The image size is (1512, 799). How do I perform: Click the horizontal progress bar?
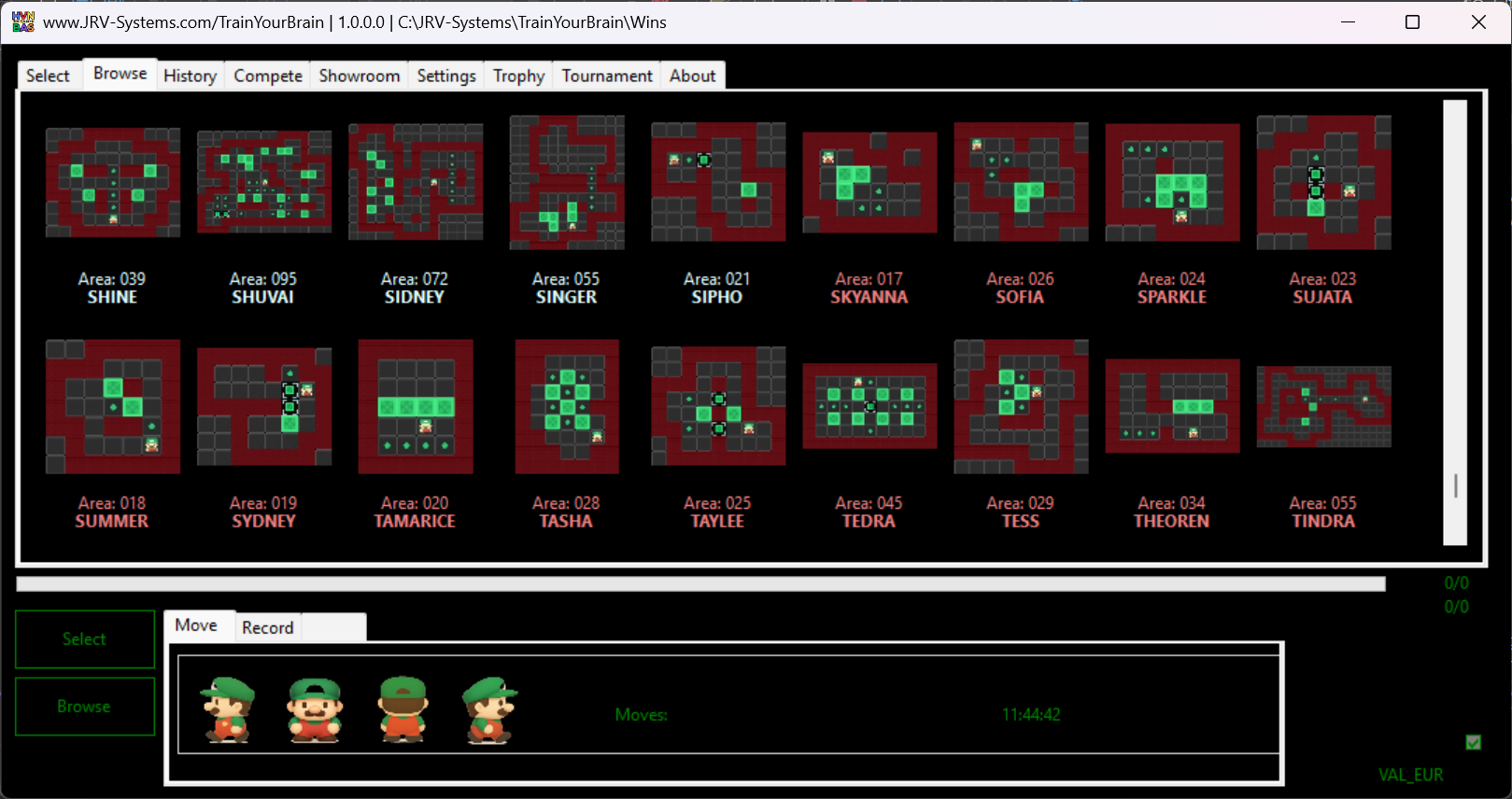700,584
